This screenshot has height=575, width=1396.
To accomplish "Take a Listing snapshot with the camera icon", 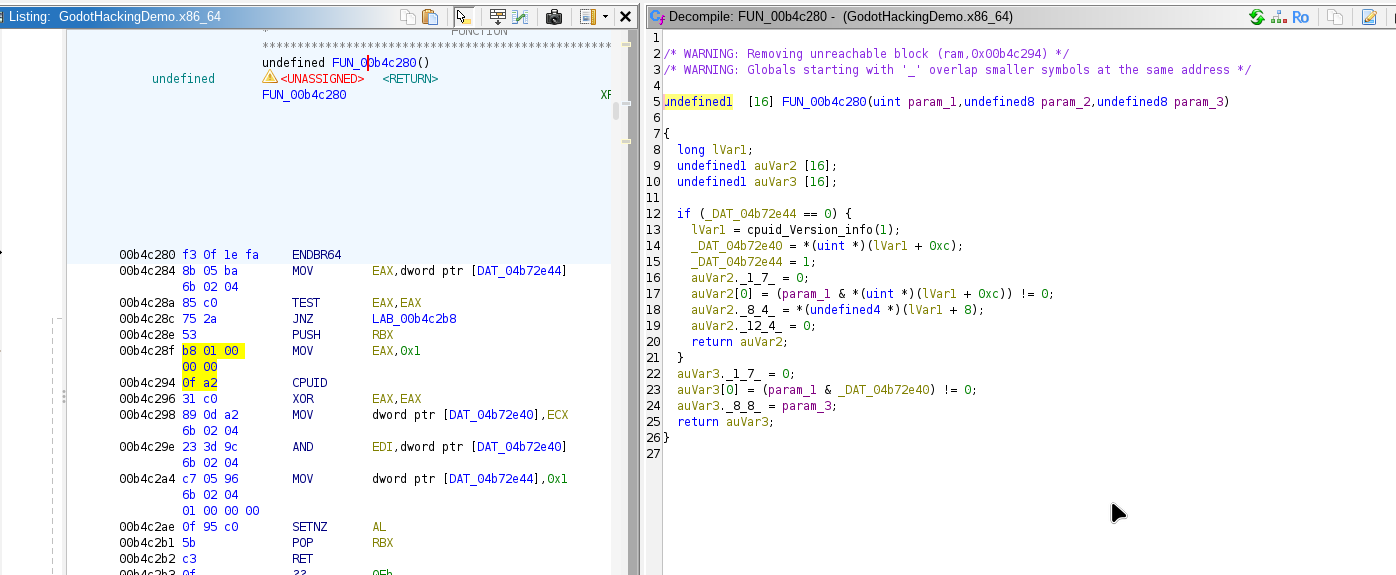I will (x=553, y=17).
